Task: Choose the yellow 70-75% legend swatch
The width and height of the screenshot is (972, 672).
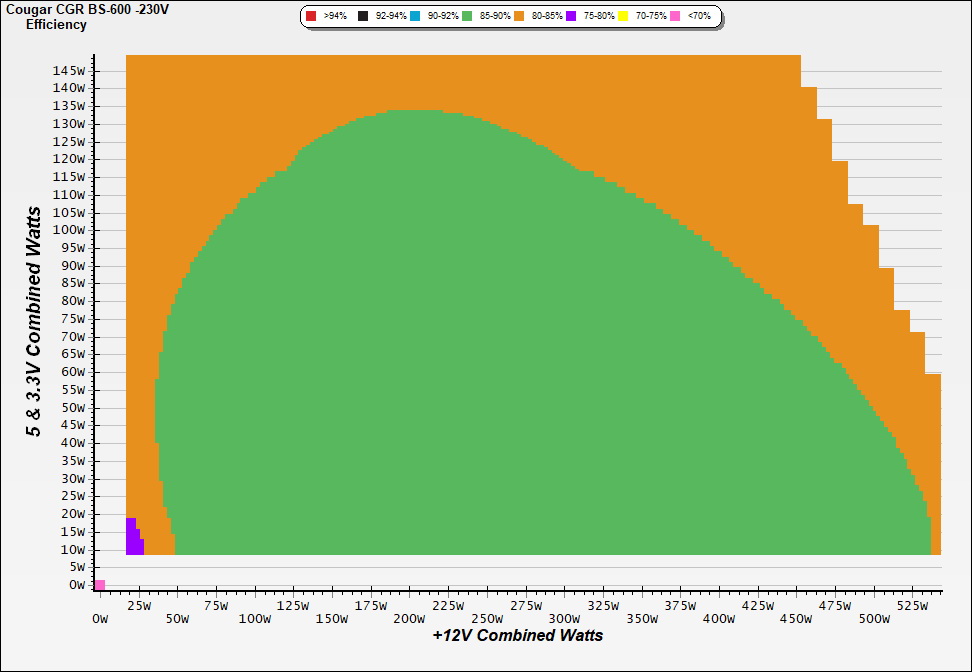Action: (623, 17)
